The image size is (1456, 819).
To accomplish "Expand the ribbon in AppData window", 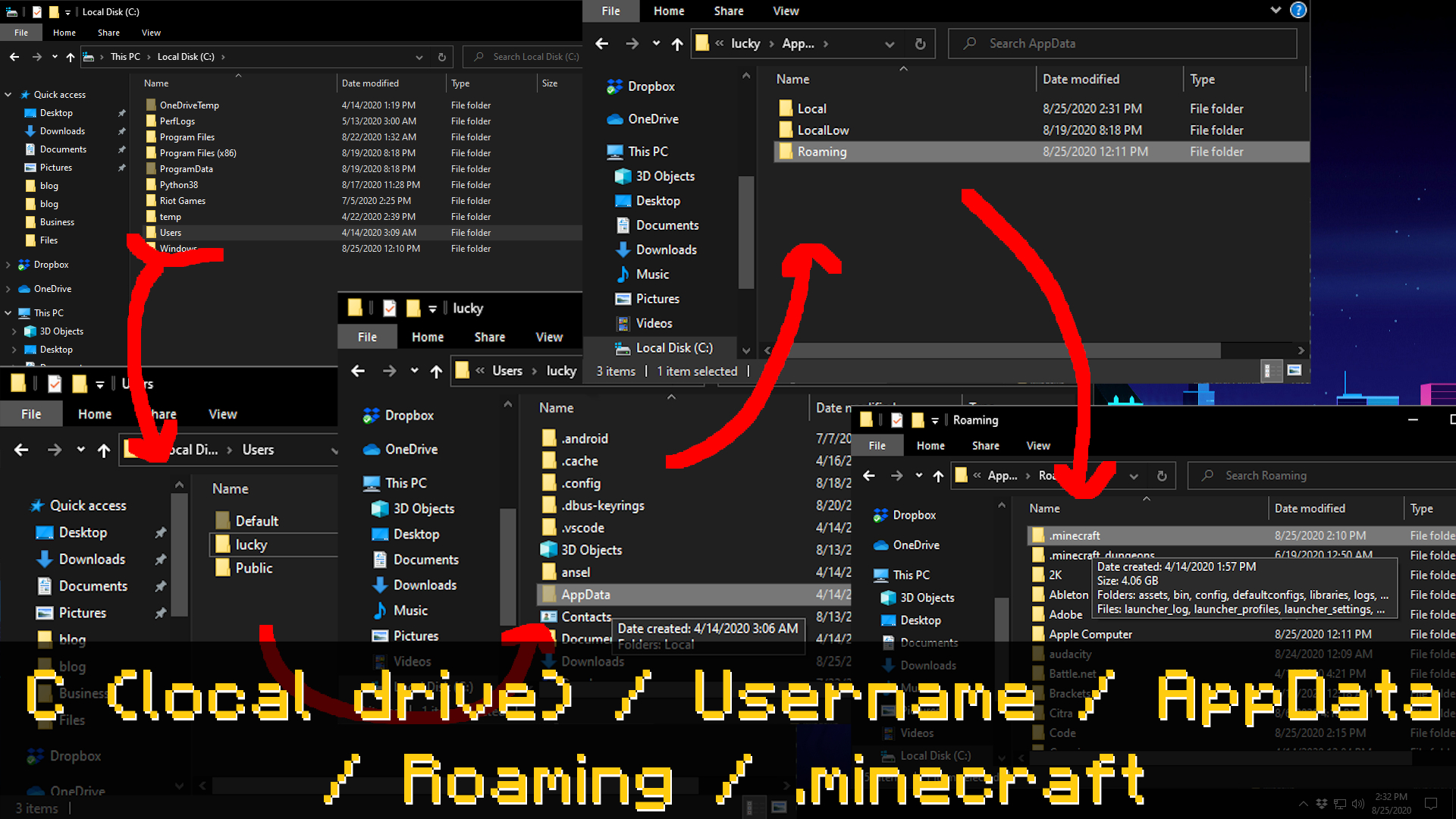I will pos(1276,11).
